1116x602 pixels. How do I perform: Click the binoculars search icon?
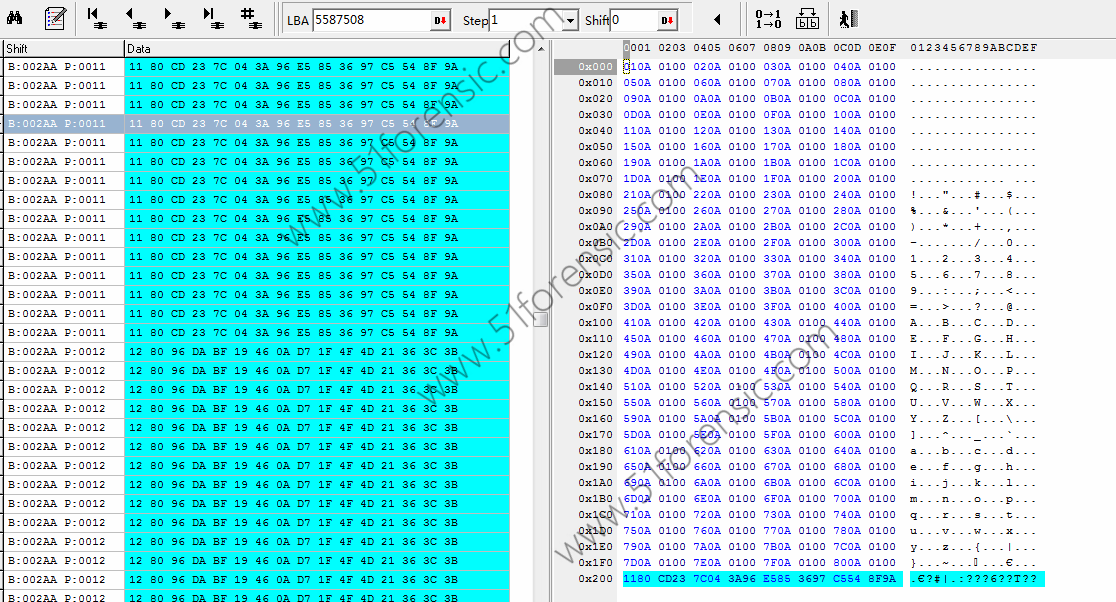coord(16,17)
